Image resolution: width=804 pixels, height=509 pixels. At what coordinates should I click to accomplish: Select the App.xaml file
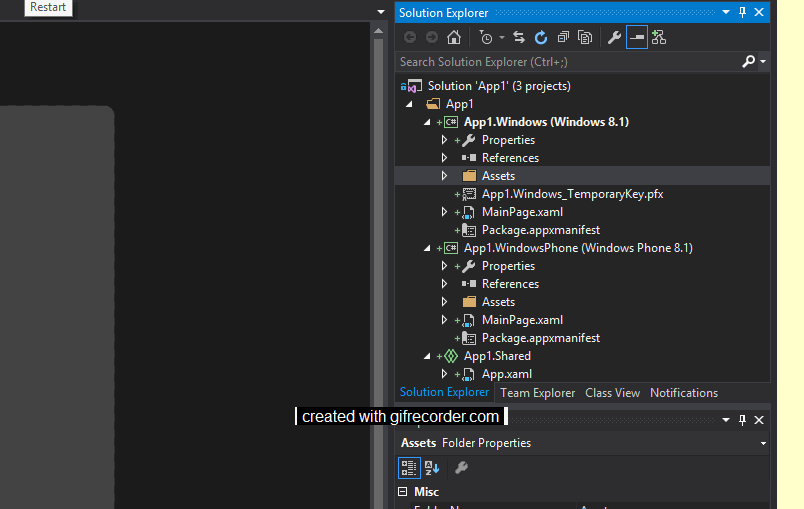507,374
